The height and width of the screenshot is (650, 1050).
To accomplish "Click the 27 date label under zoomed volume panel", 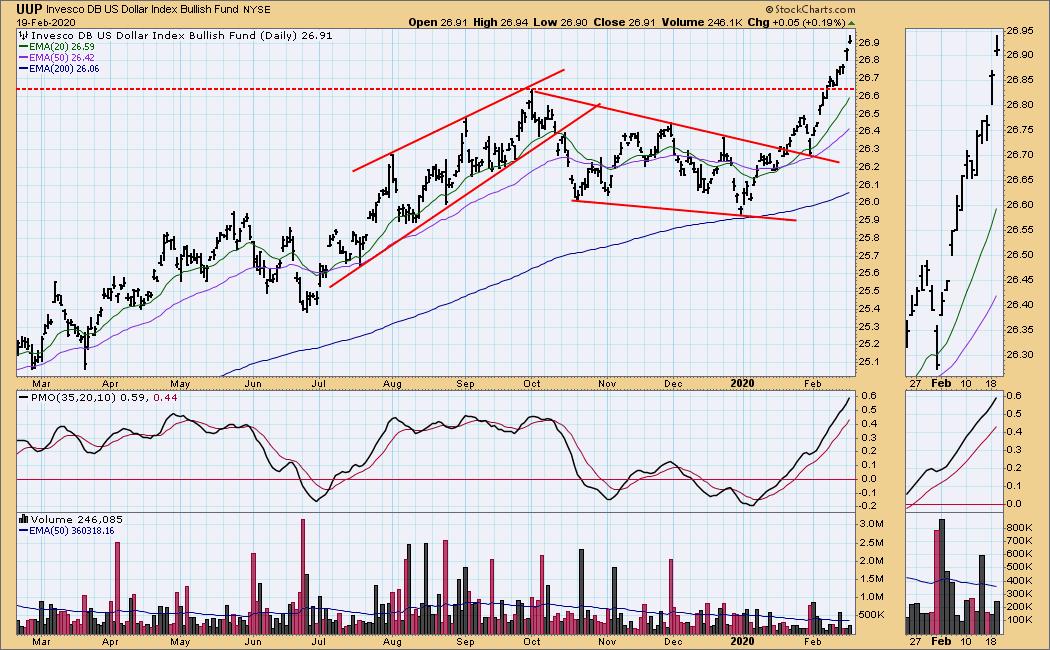I will (x=915, y=641).
